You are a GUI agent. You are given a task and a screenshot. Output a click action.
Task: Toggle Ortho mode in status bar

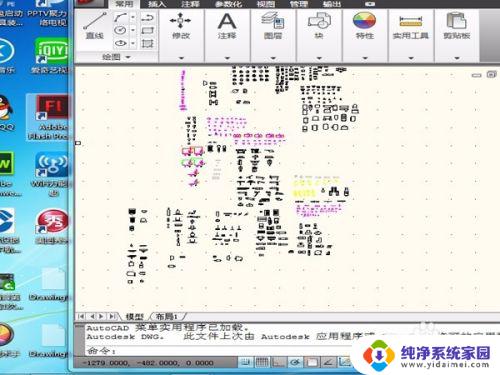tap(279, 362)
